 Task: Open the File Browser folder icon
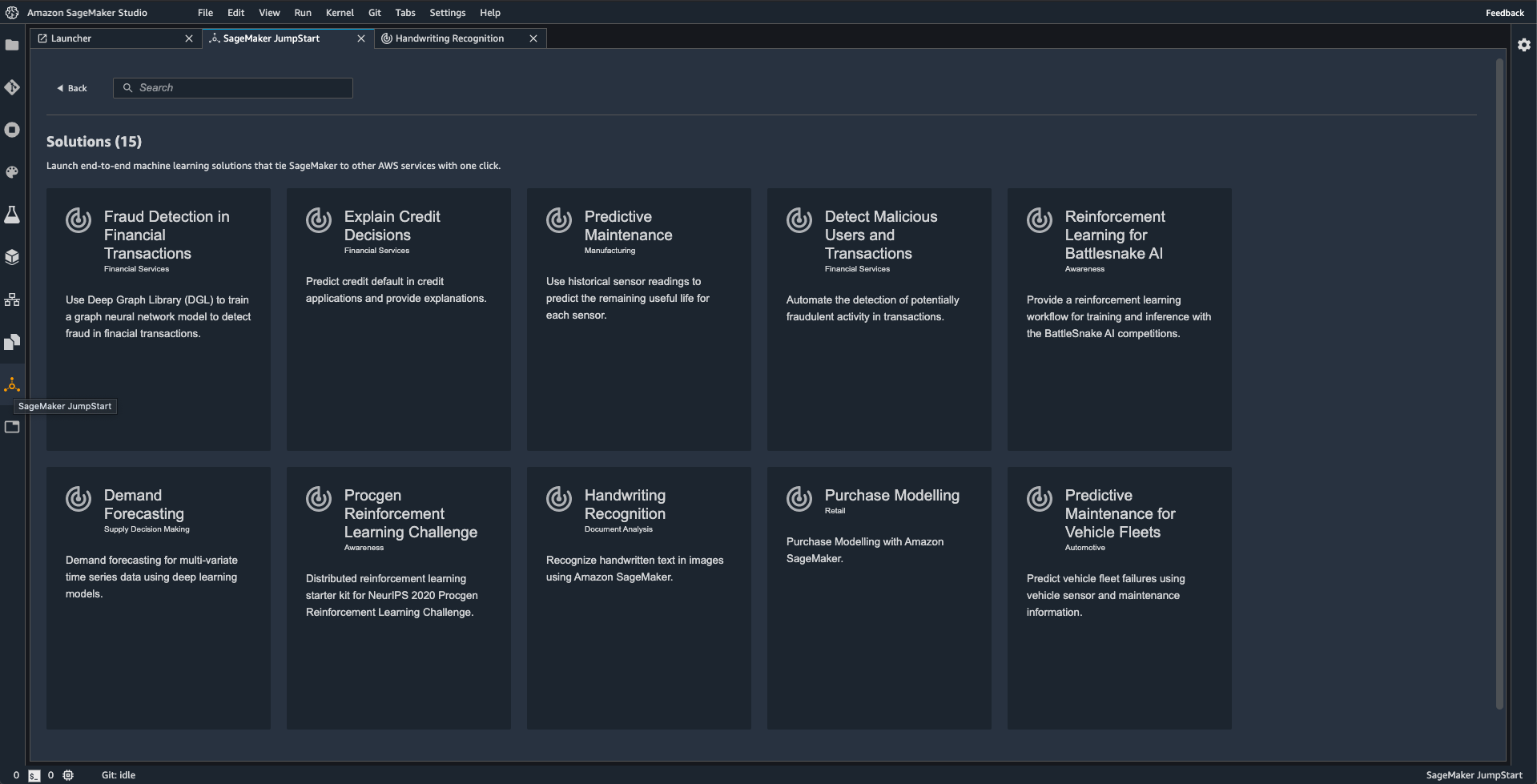[12, 46]
